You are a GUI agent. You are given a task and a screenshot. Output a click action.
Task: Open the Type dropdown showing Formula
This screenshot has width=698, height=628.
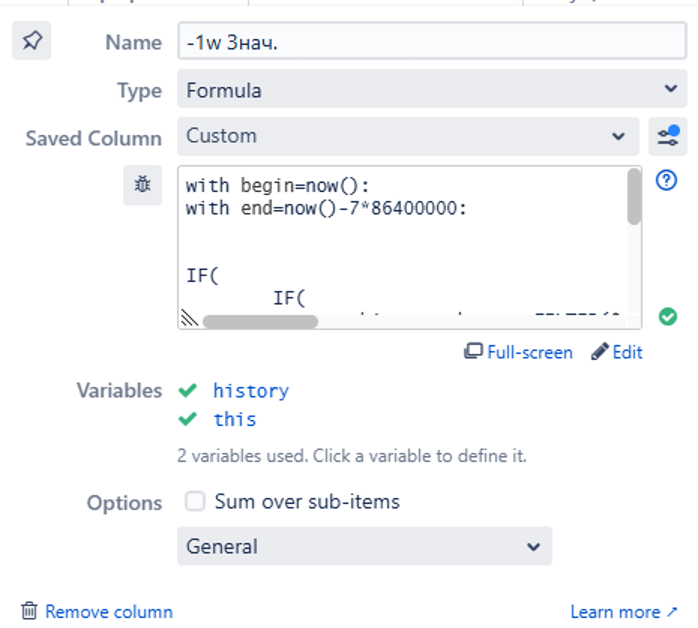(432, 89)
